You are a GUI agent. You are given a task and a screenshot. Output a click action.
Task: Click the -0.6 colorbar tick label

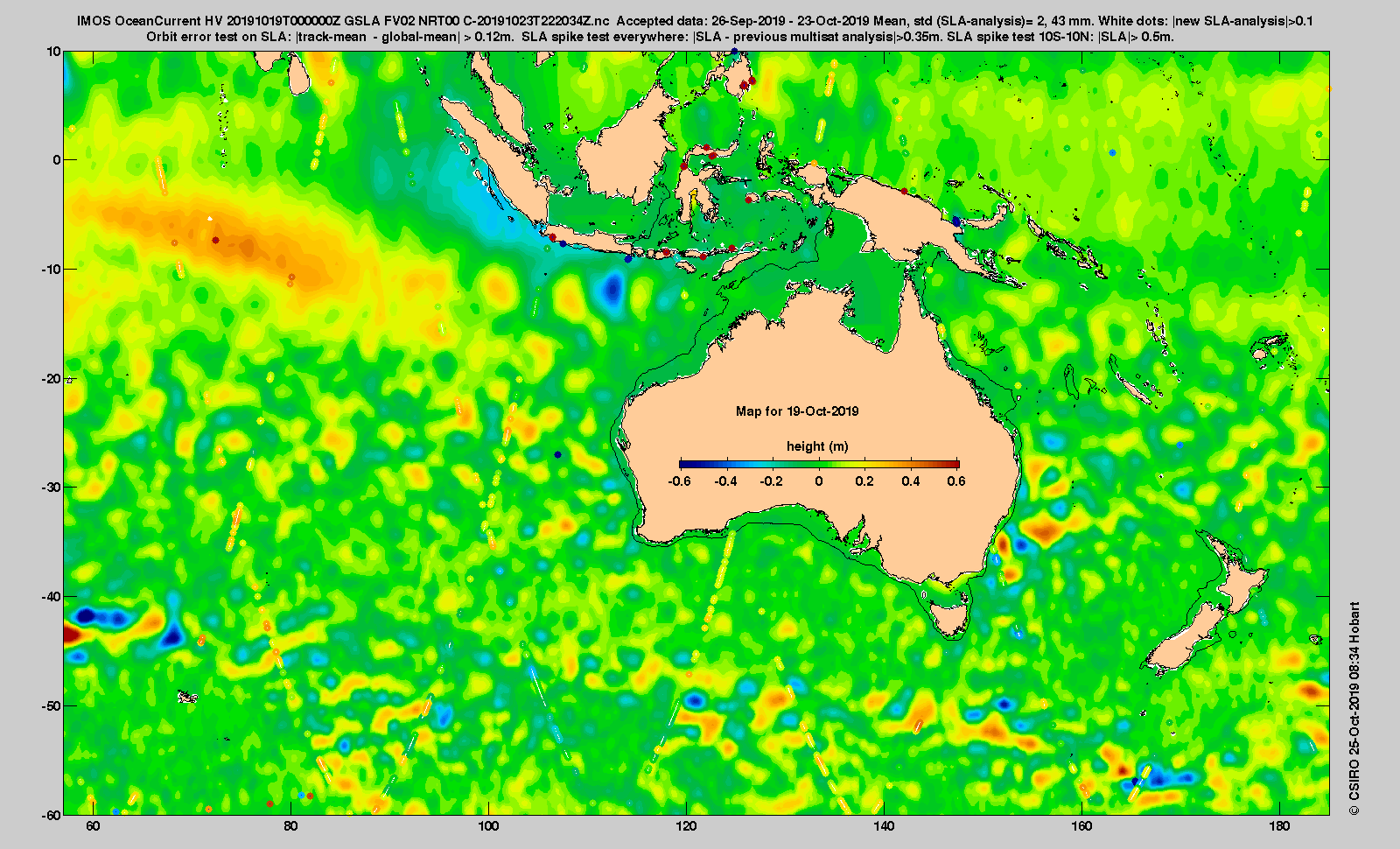[679, 481]
